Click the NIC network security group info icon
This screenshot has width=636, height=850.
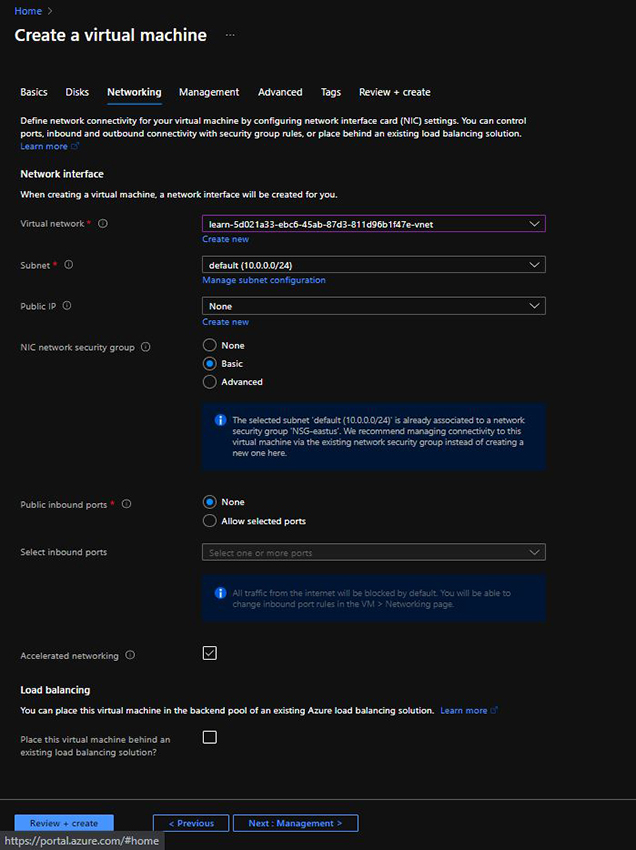146,347
